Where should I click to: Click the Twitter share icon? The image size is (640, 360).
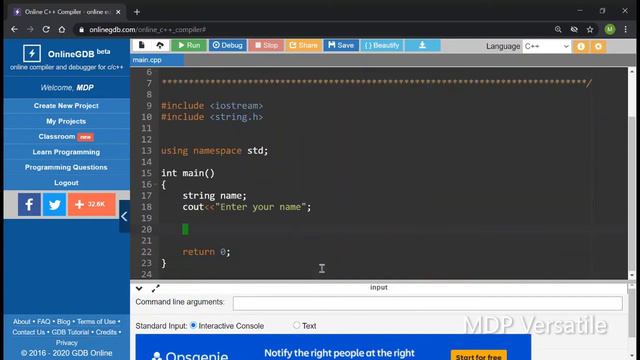click(x=54, y=204)
